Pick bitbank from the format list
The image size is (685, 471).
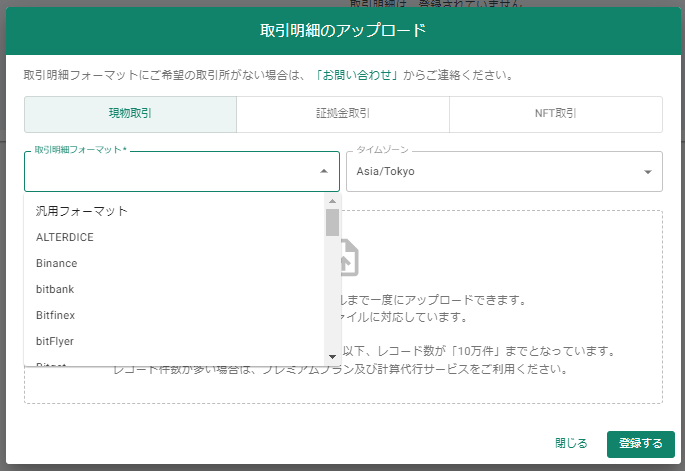point(175,289)
